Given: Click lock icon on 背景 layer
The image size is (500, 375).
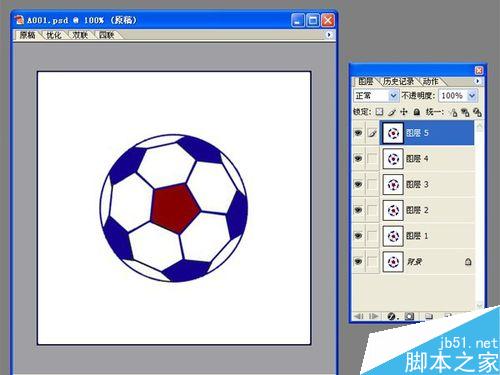Looking at the screenshot, I should pos(468,262).
